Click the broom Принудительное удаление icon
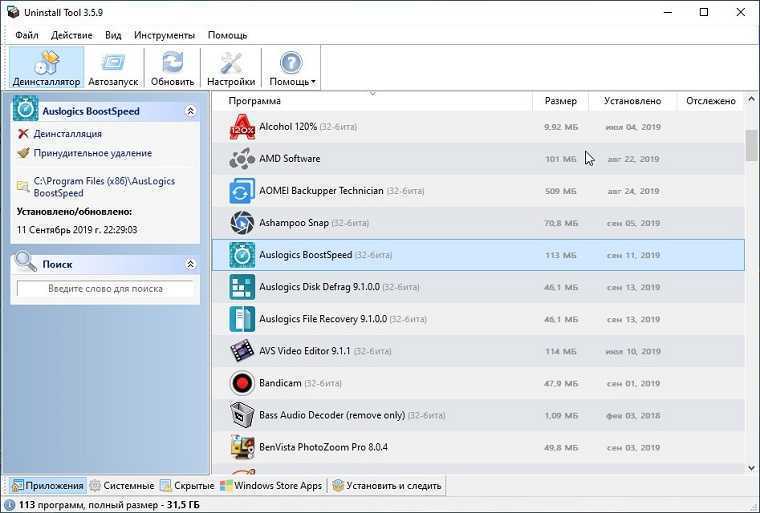Image resolution: width=760 pixels, height=513 pixels. (x=23, y=153)
